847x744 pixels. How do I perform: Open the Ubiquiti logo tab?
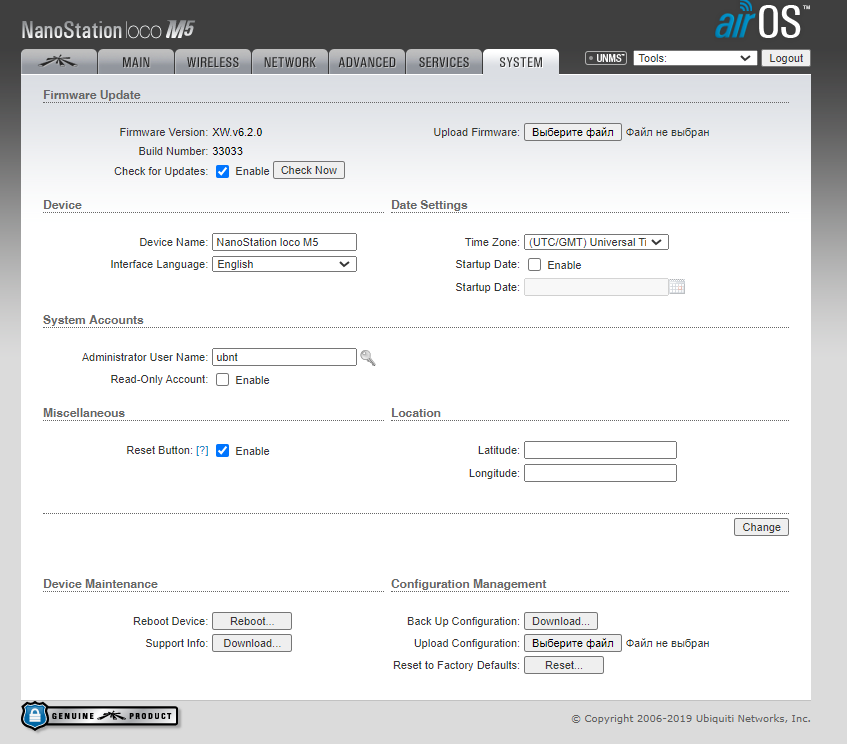click(58, 62)
